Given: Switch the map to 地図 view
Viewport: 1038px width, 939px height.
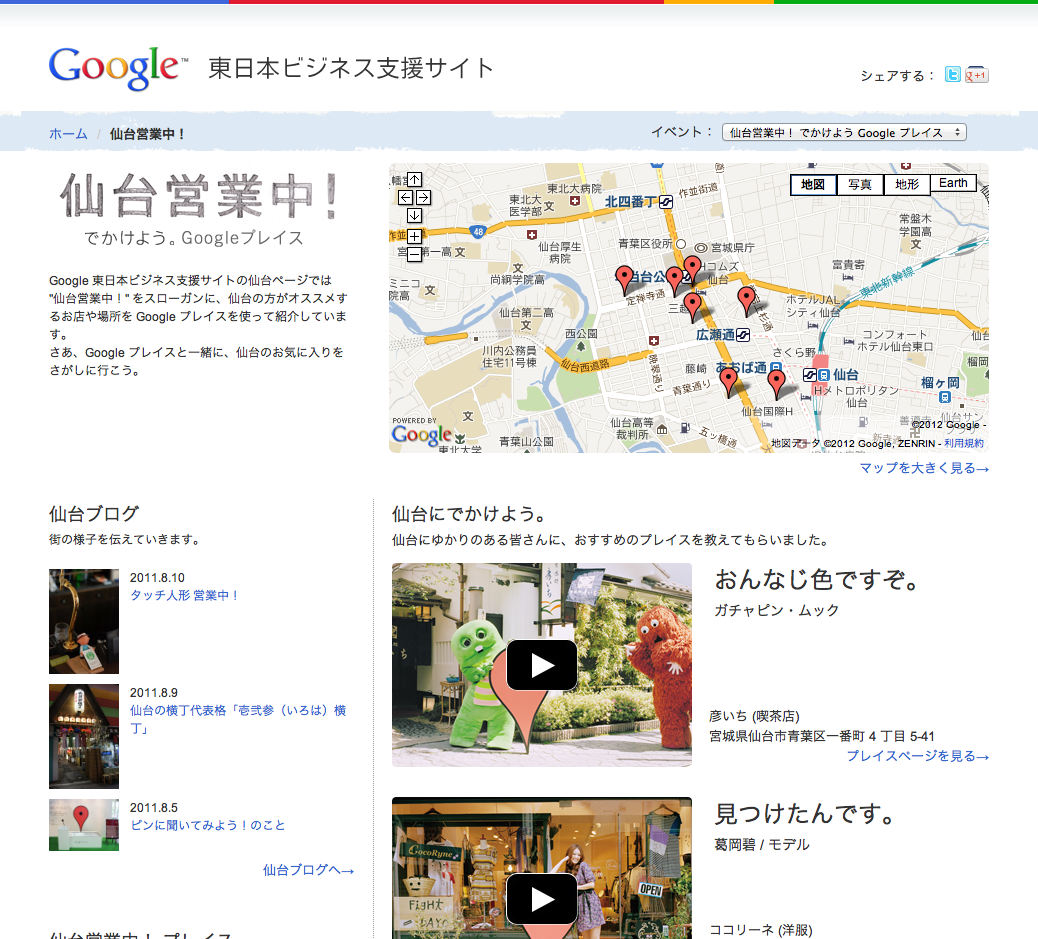Looking at the screenshot, I should pos(814,184).
